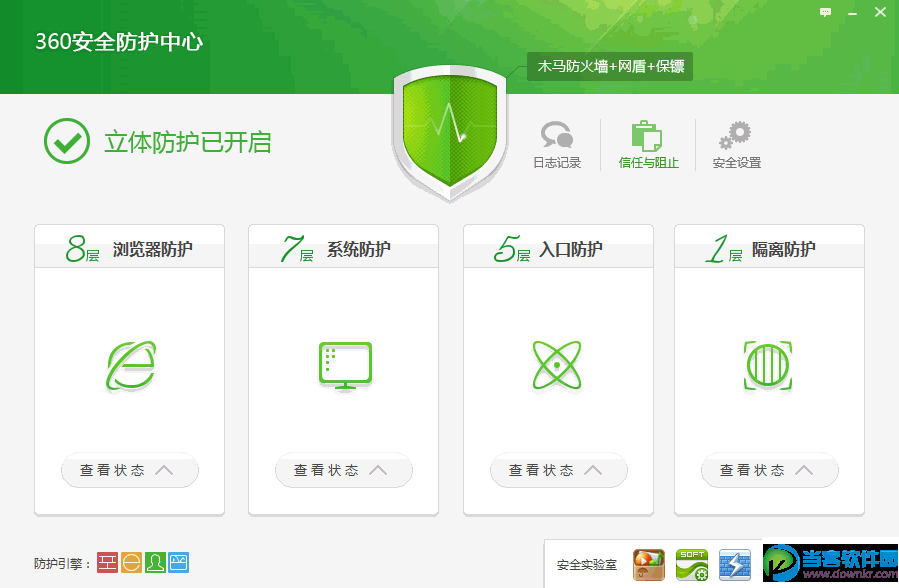Image resolution: width=899 pixels, height=588 pixels.
Task: Click the green shield heartbeat icon
Action: coord(450,132)
